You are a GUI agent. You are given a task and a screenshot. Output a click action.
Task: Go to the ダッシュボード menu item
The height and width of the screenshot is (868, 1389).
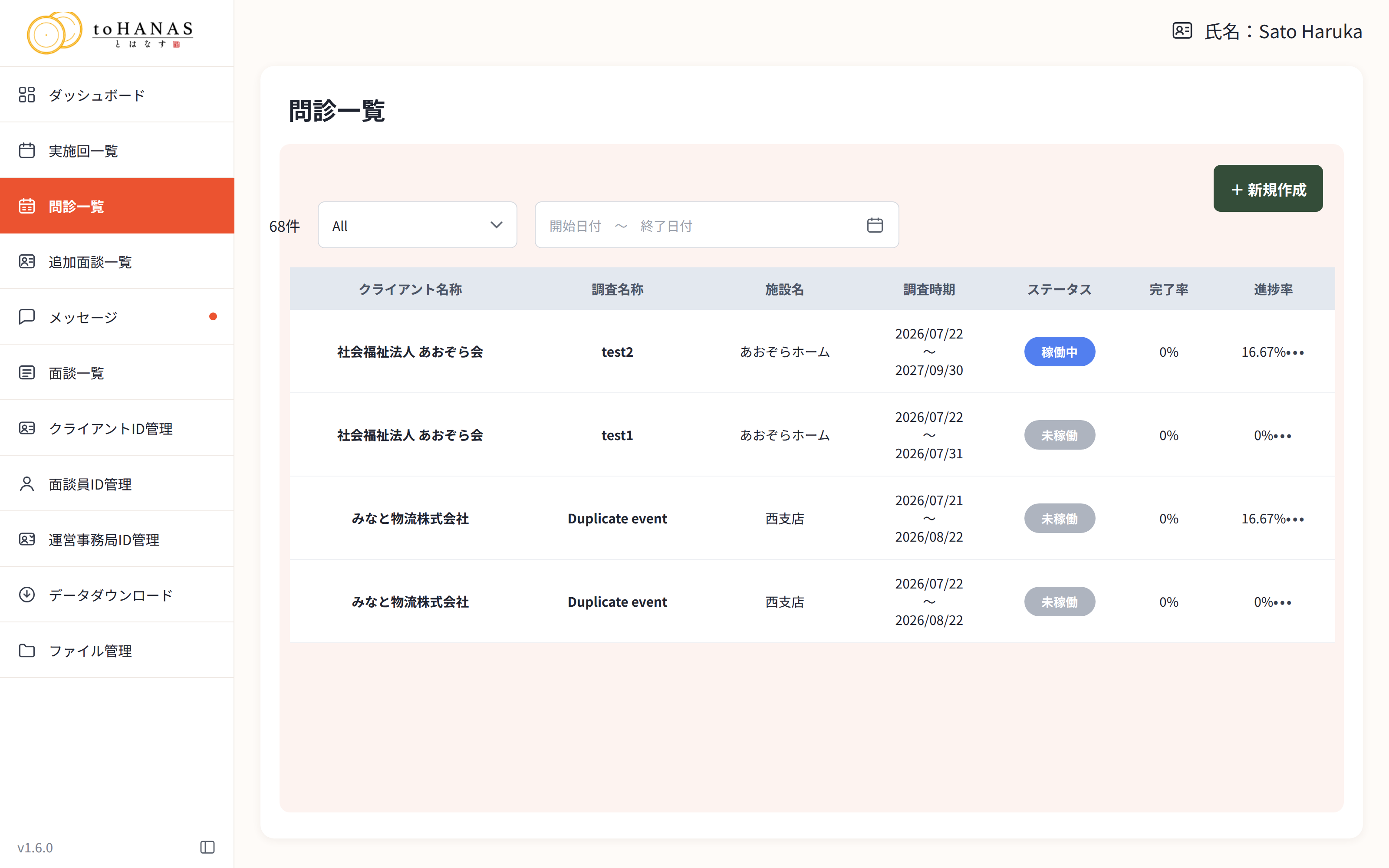pyautogui.click(x=117, y=95)
